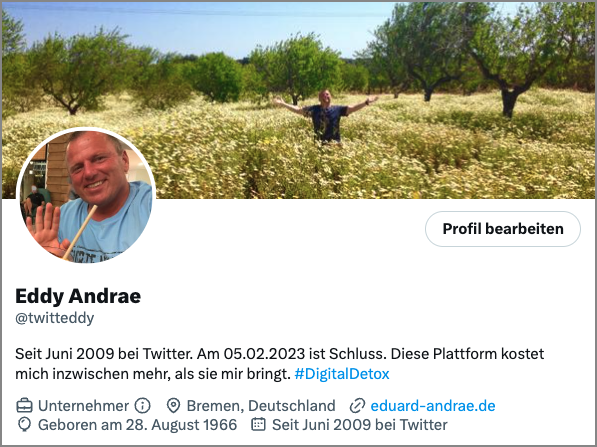Visit the eduard-andrae.de website link
Viewport: 597px width, 447px height.
pos(433,406)
